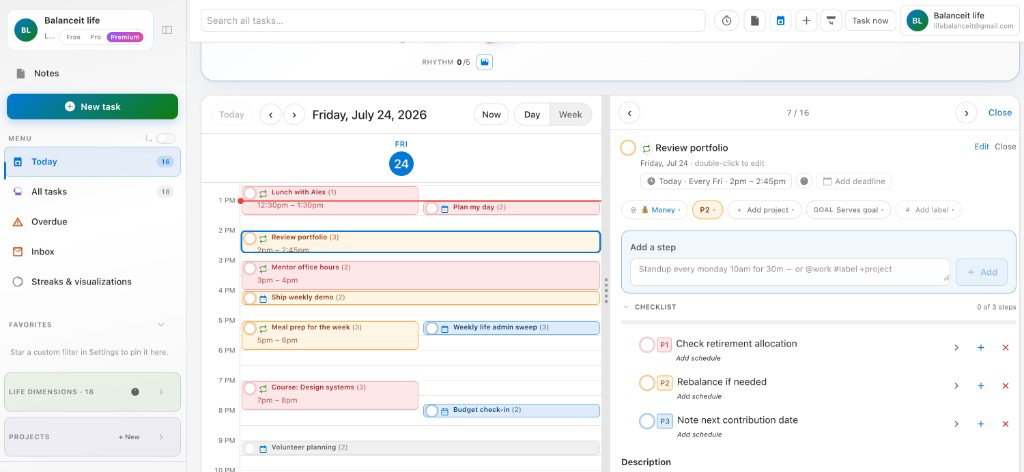
Task: Complete Budget check-in in calendar
Action: click(x=431, y=411)
